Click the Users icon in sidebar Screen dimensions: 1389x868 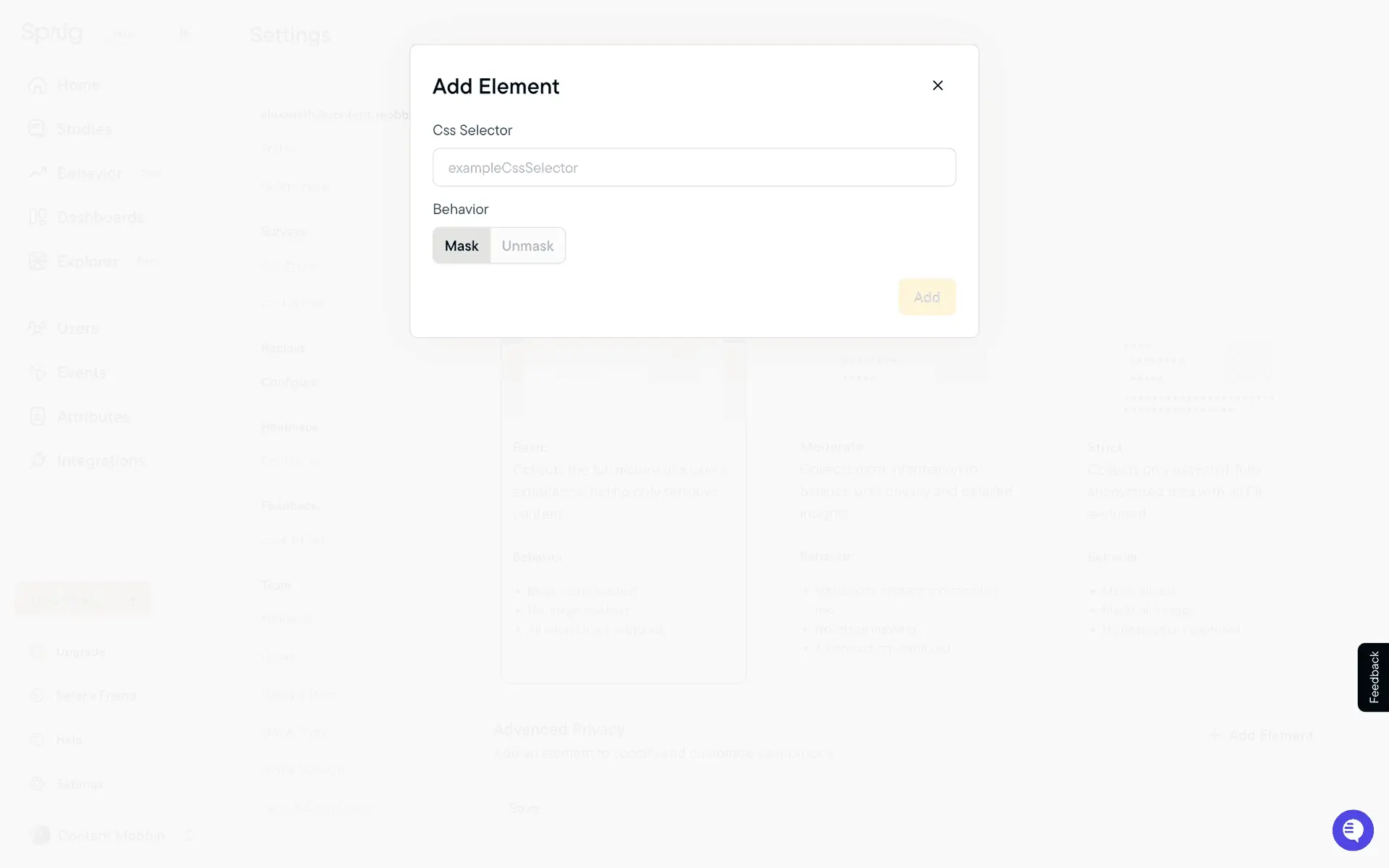tap(38, 328)
